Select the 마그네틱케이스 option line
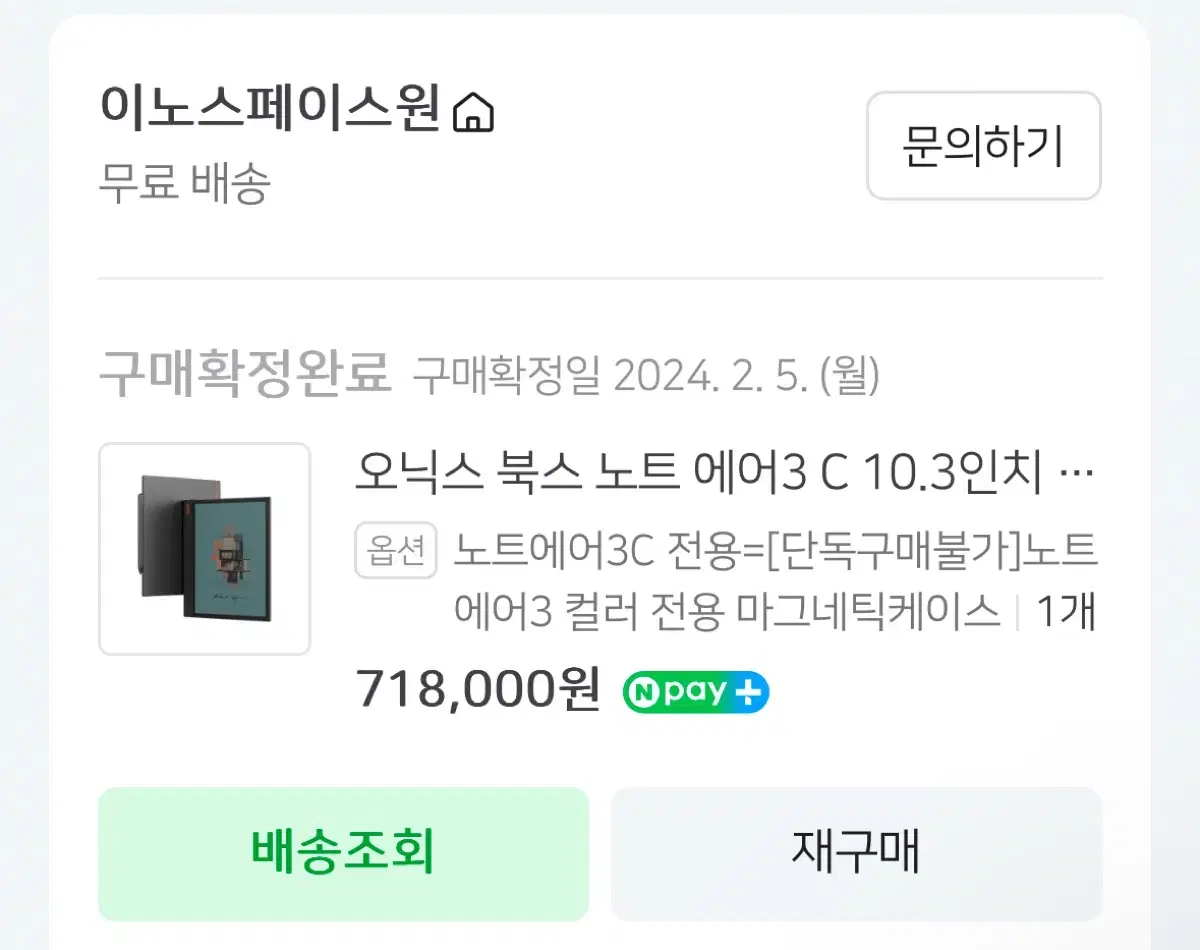This screenshot has height=950, width=1200. click(727, 611)
